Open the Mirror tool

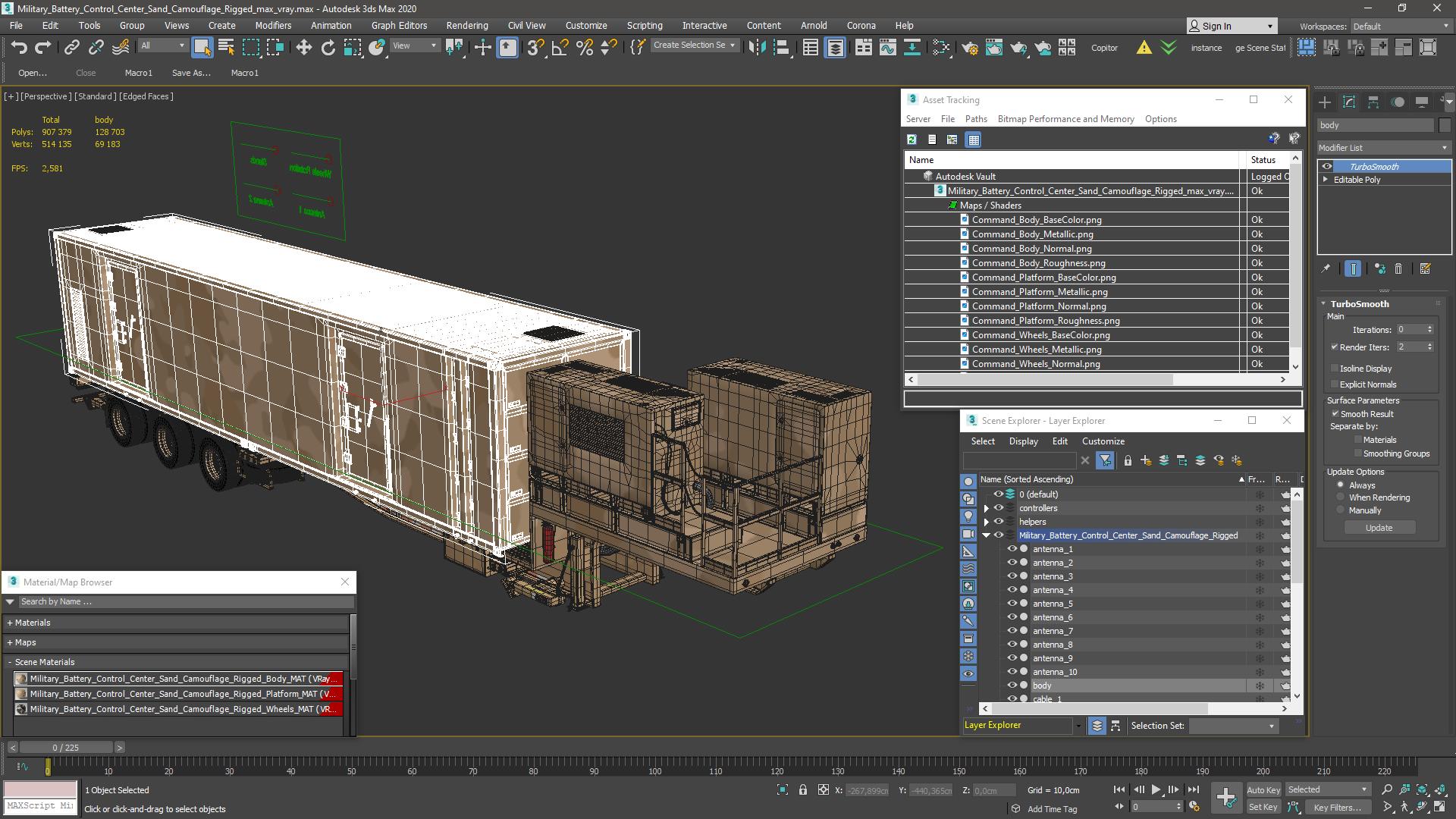[x=756, y=48]
